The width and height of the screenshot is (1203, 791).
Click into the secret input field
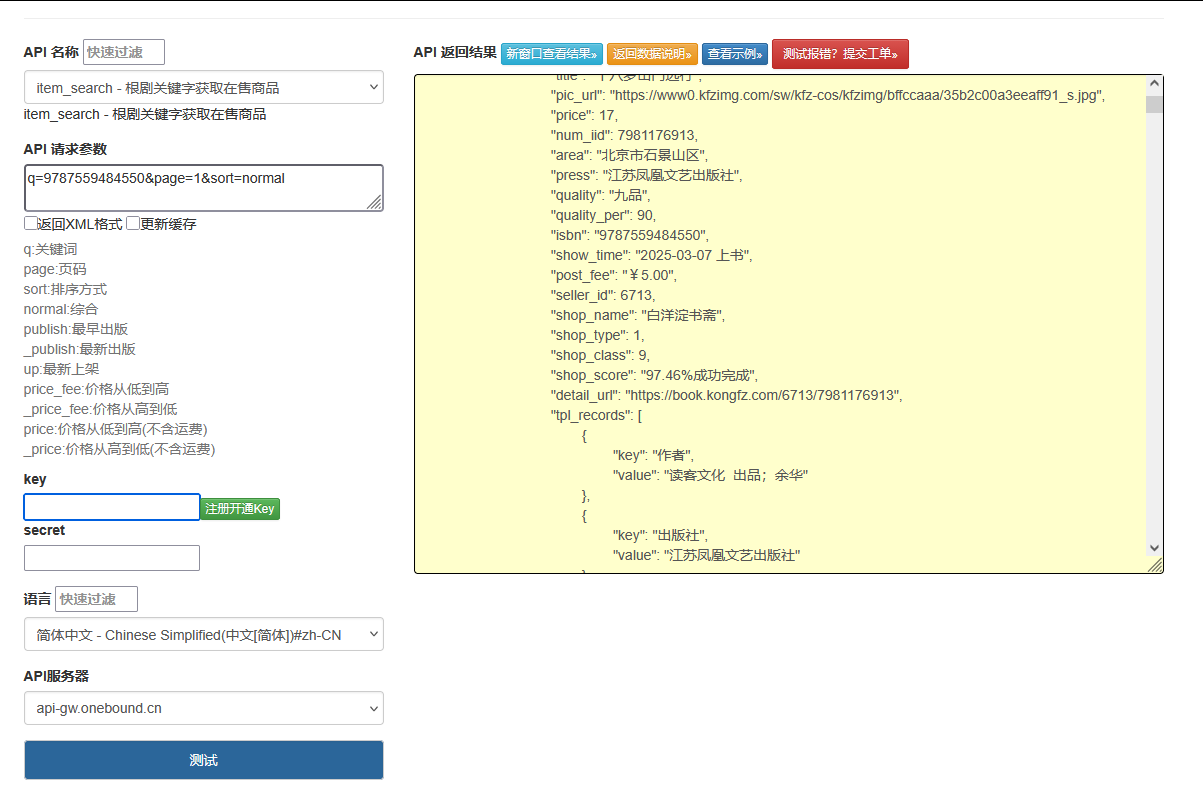click(112, 558)
